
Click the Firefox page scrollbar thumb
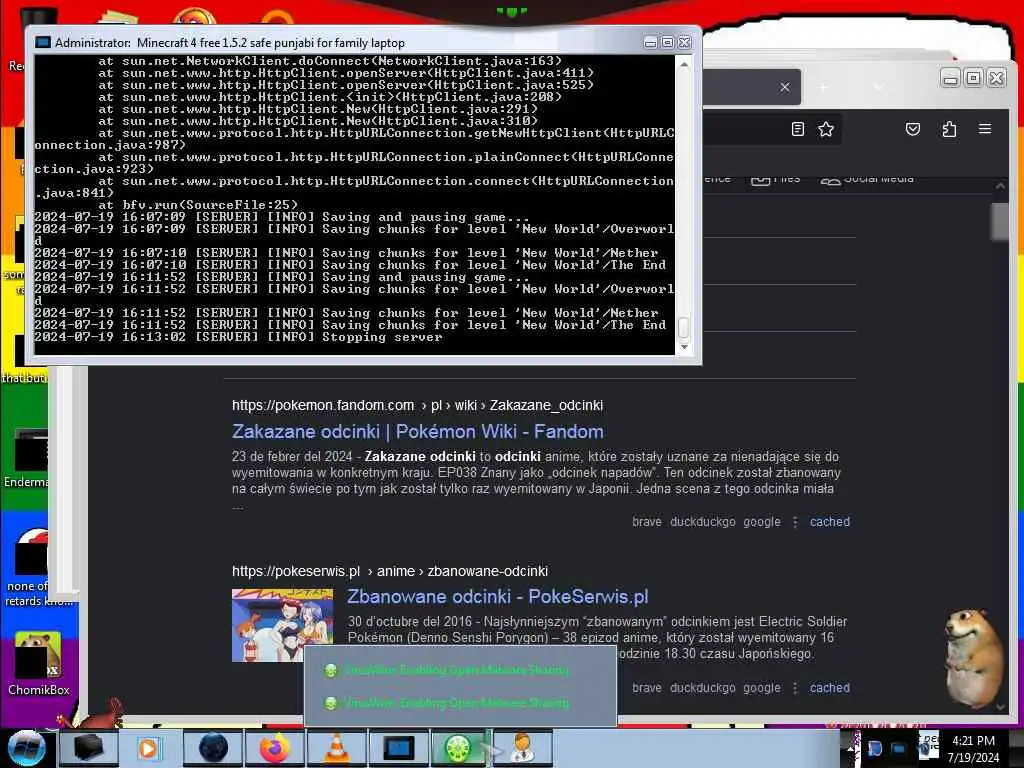tap(1000, 221)
